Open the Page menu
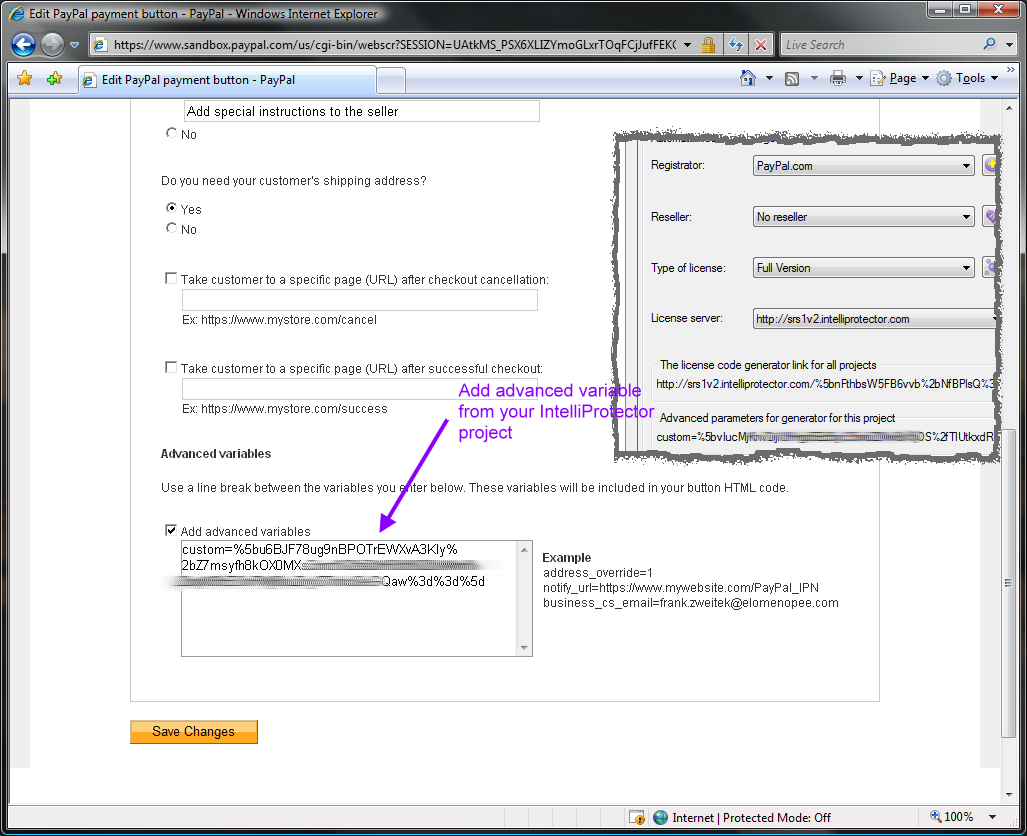1027x836 pixels. [902, 78]
